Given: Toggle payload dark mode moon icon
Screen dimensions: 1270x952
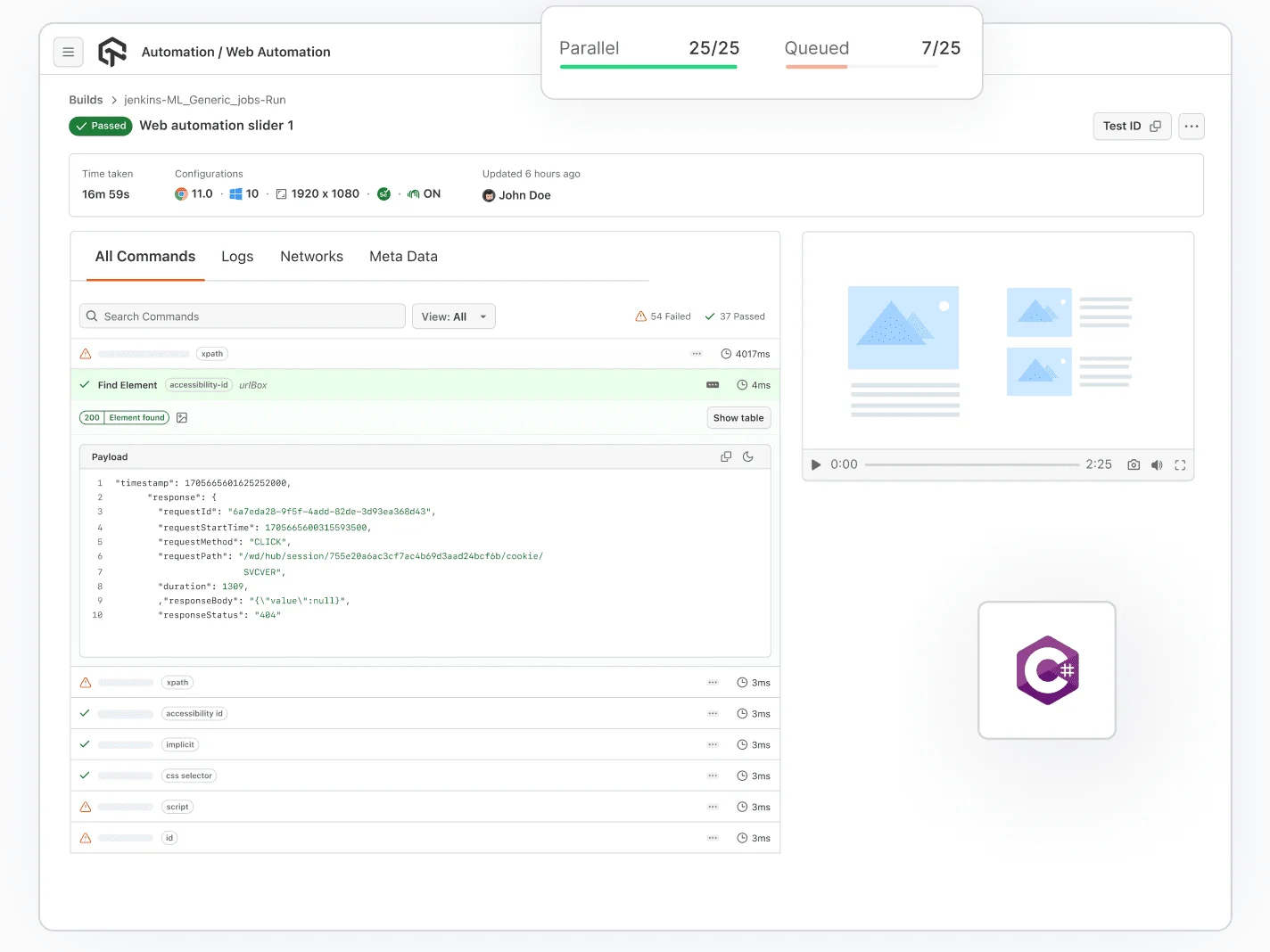Looking at the screenshot, I should [748, 457].
